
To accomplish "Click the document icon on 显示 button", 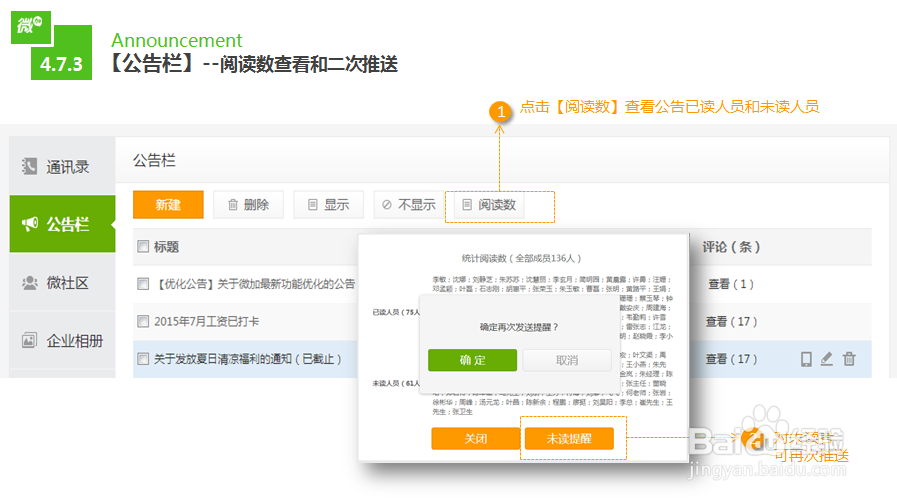I will [x=312, y=205].
